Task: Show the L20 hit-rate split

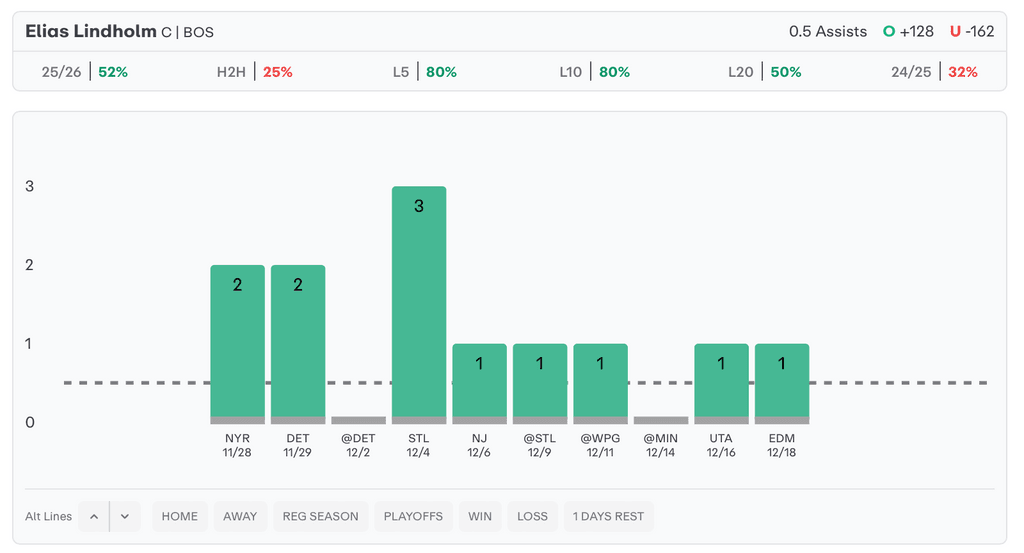Action: tap(764, 72)
